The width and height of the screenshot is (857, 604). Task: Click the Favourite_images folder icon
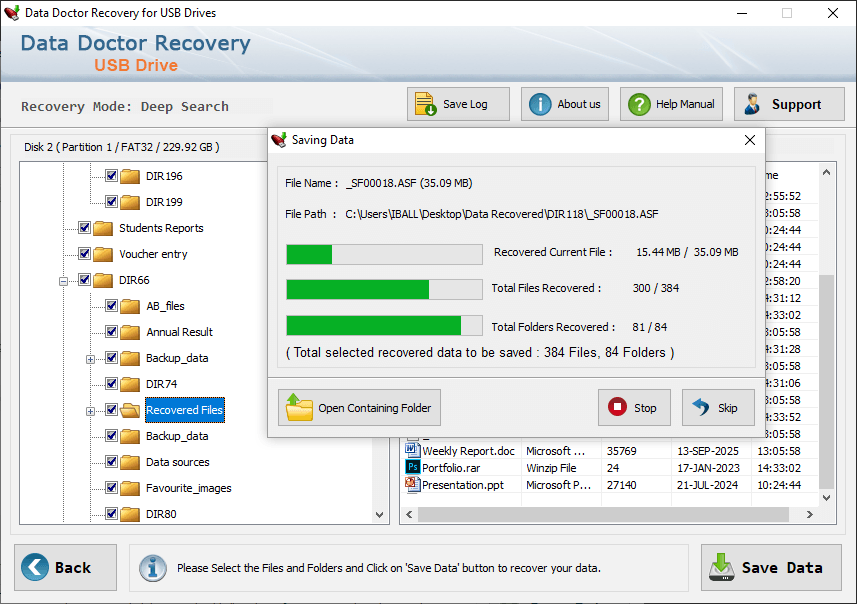130,488
